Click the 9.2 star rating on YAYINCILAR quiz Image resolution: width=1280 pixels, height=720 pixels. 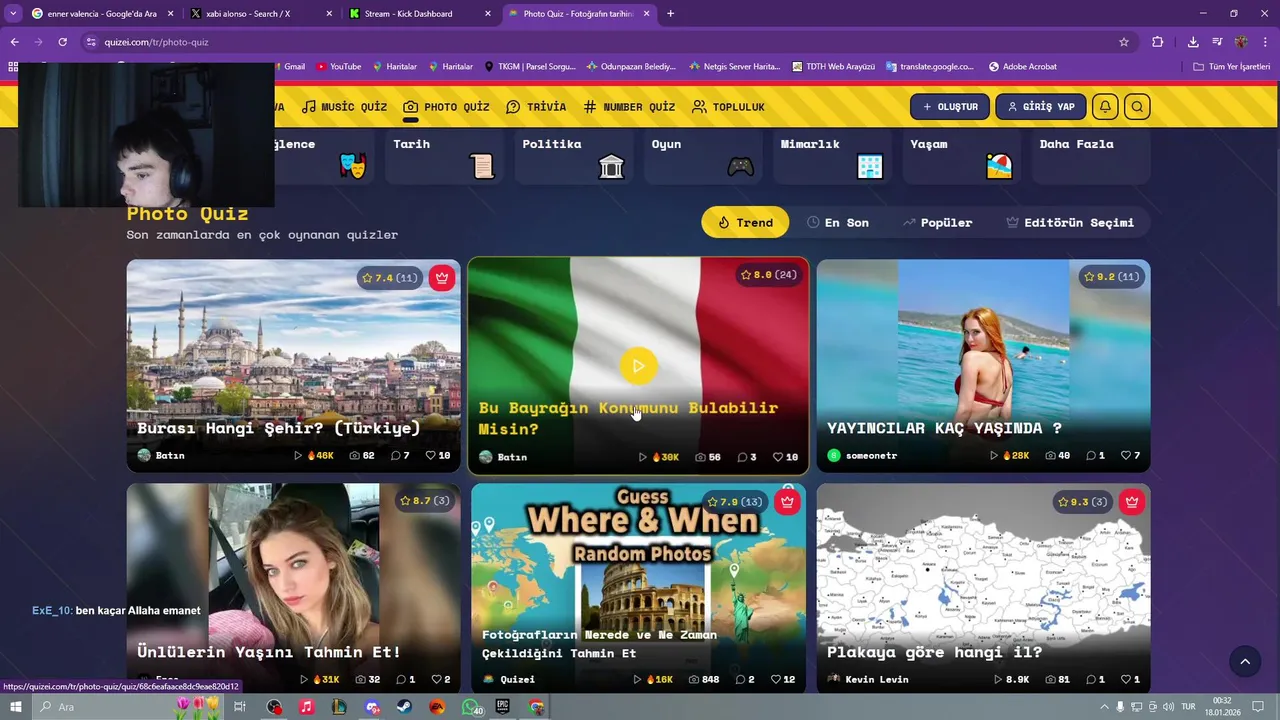pos(1112,276)
